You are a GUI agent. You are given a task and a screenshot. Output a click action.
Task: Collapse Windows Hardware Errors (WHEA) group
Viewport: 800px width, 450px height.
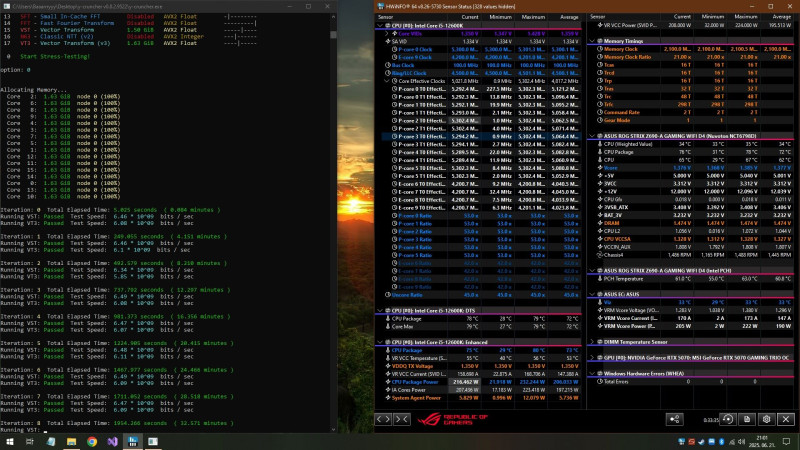592,373
